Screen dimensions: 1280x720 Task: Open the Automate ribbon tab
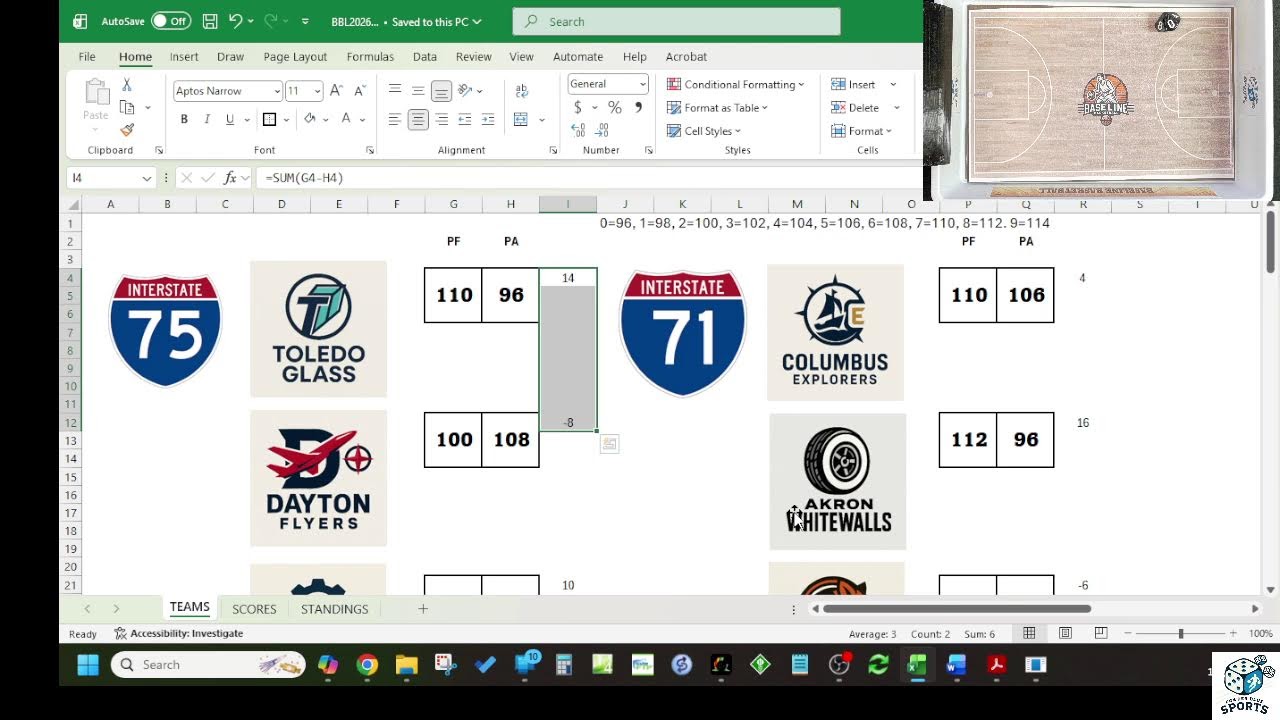click(578, 57)
